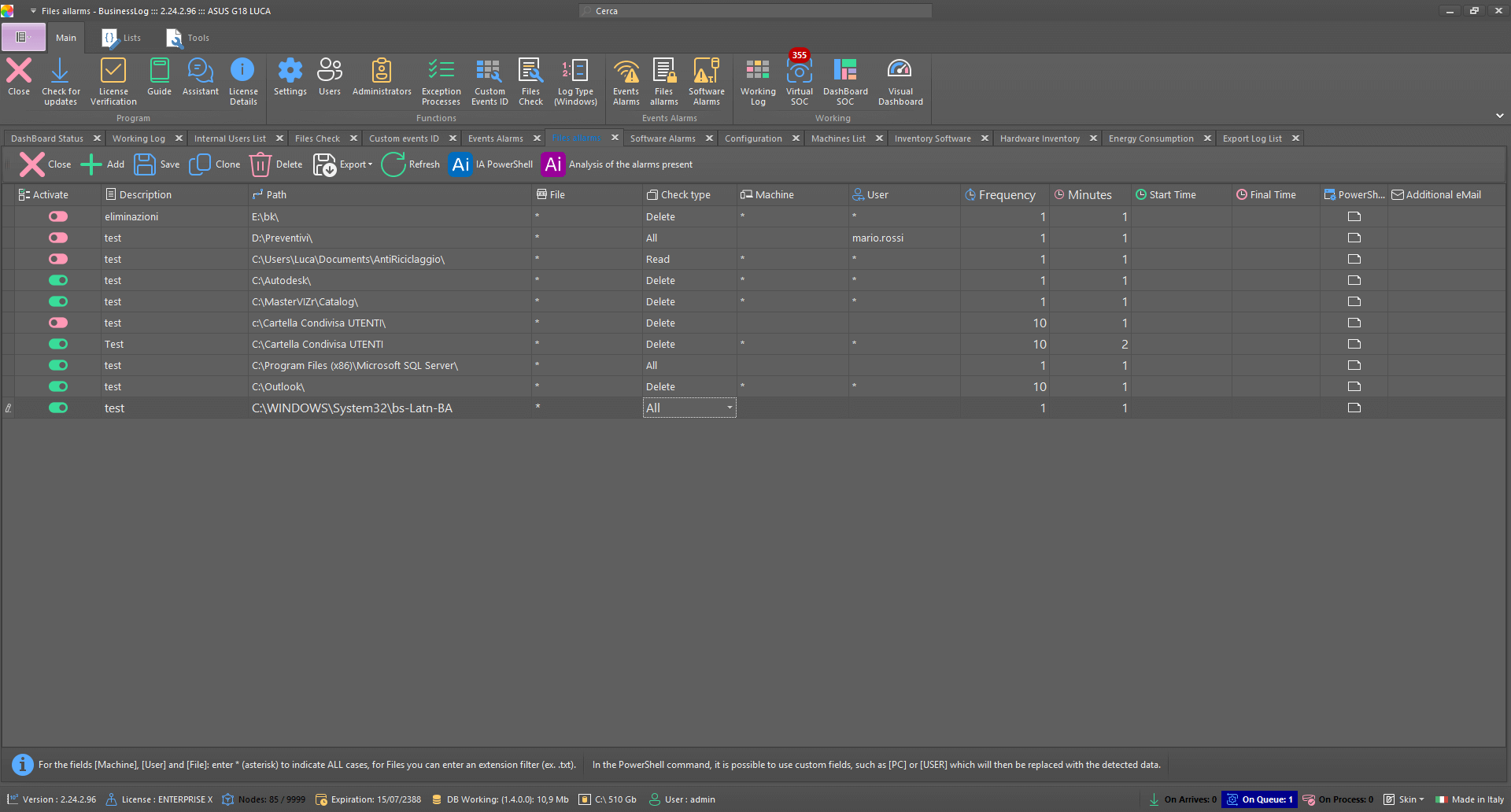
Task: Clone the selected alarm row
Action: pos(215,164)
